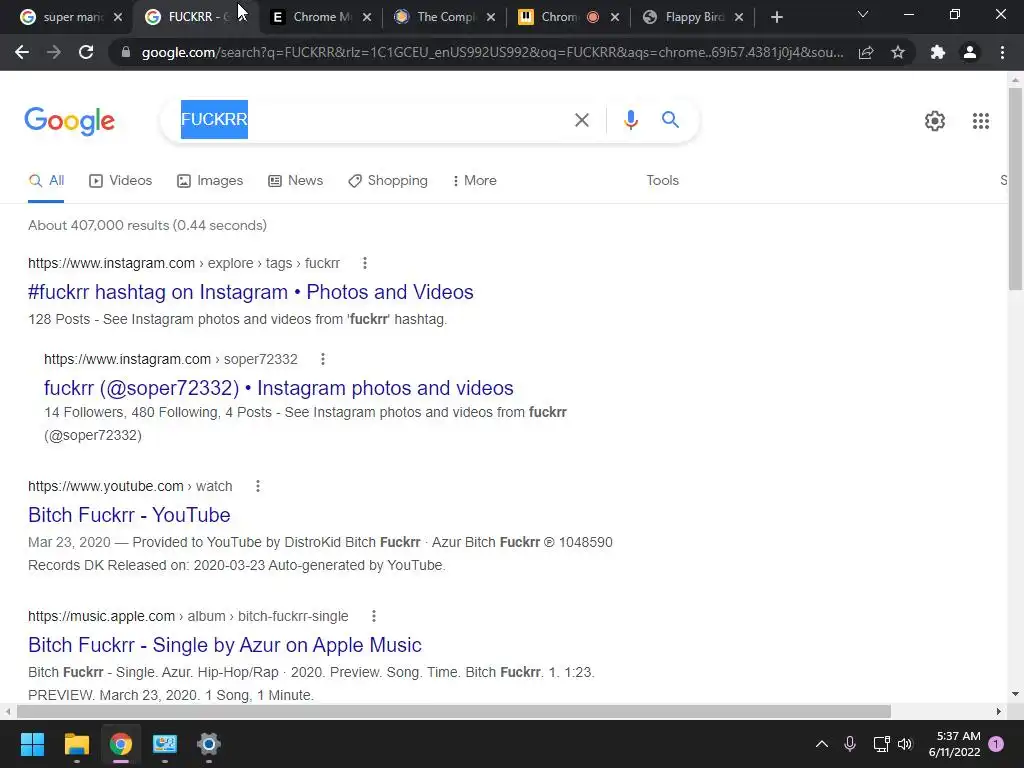
Task: Open Google quick settings gear
Action: tap(935, 121)
